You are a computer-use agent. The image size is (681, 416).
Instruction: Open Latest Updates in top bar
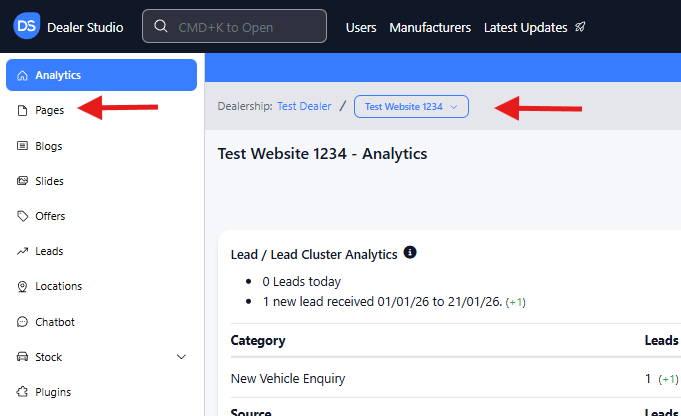coord(534,27)
